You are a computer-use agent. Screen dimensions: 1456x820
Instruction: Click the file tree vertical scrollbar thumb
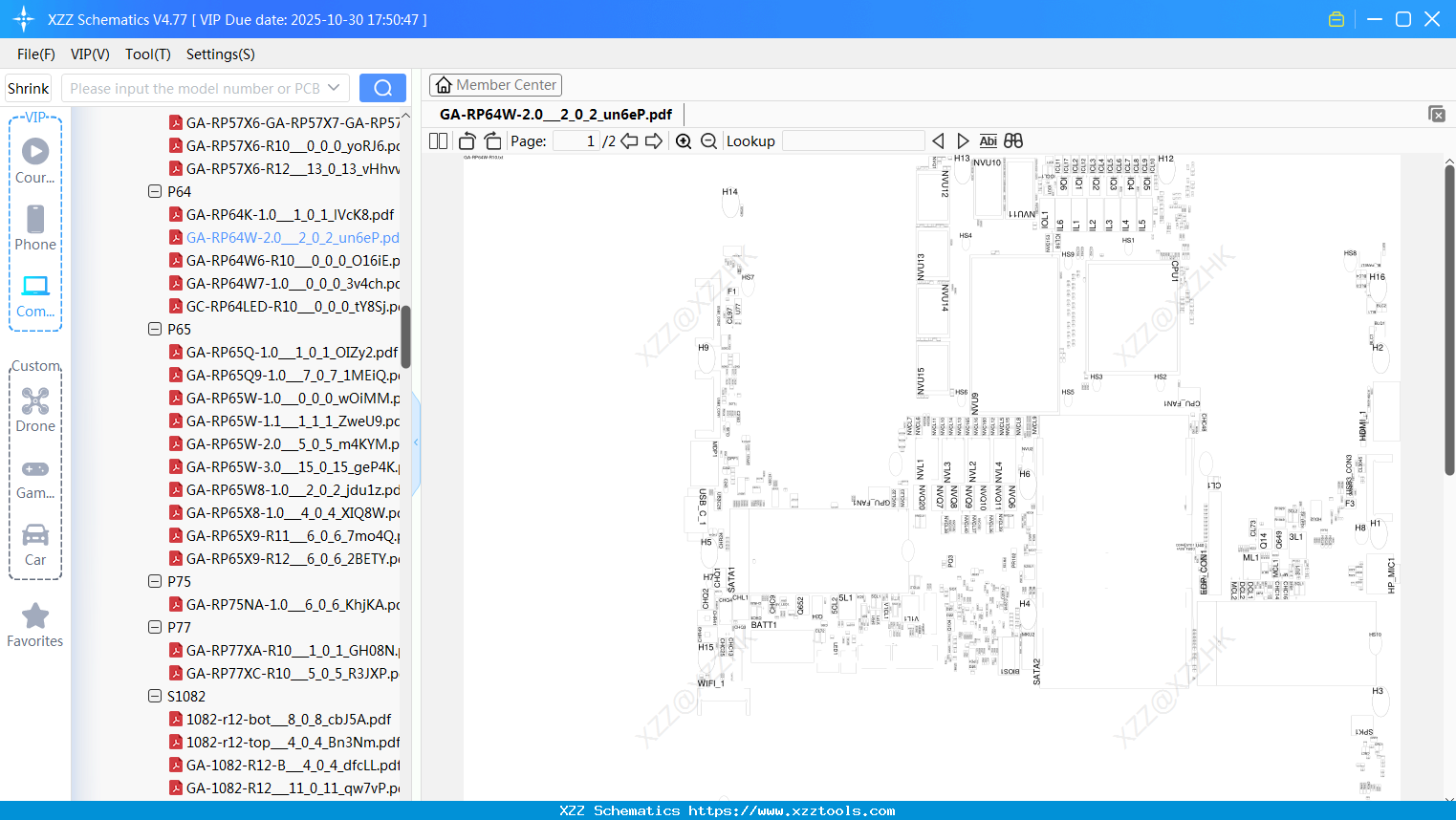tap(406, 336)
